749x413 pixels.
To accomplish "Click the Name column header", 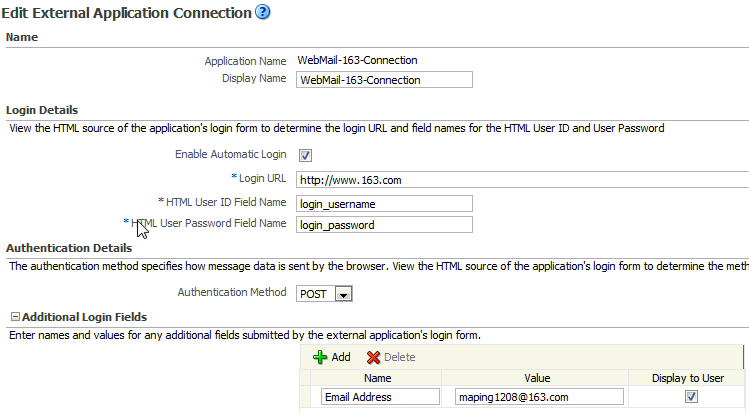I will pos(377,378).
